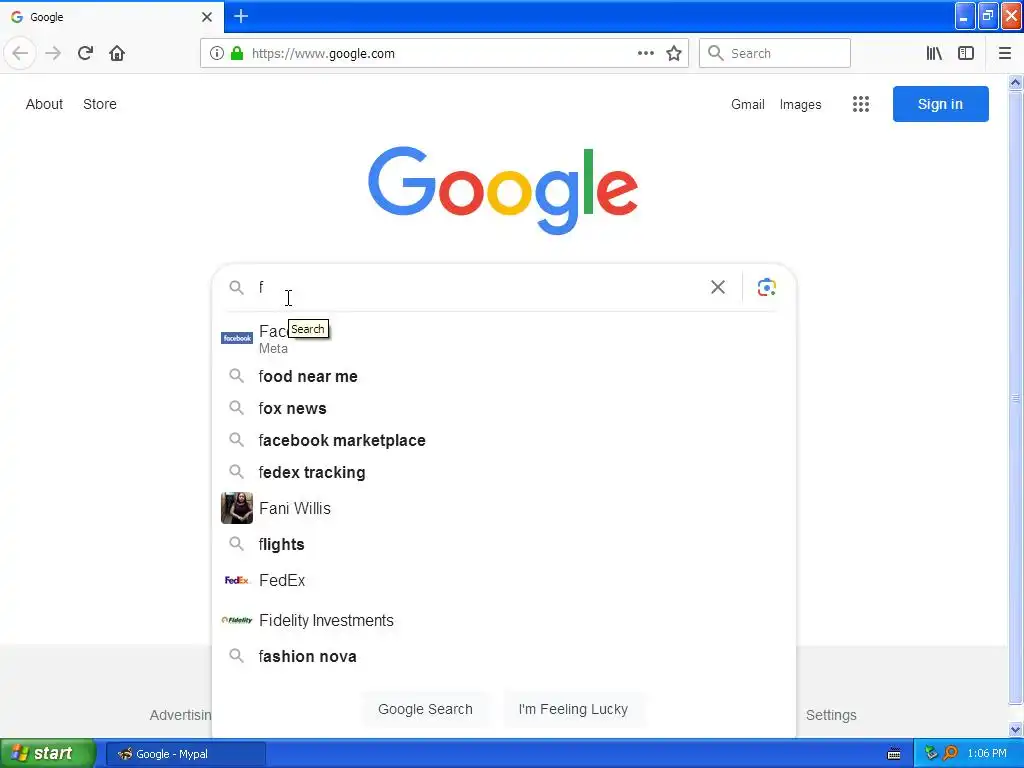Close the Google tab
1024x768 pixels.
pos(207,17)
